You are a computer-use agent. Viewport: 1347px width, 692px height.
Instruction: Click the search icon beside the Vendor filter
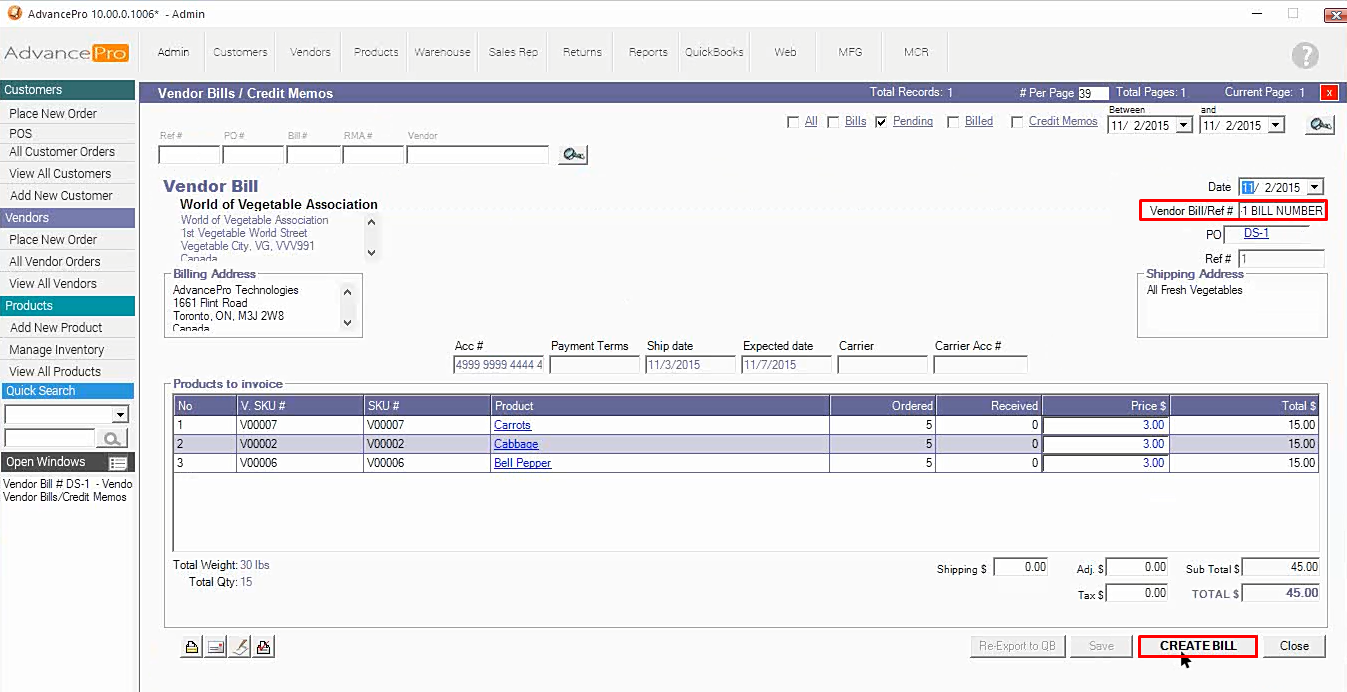(x=573, y=155)
